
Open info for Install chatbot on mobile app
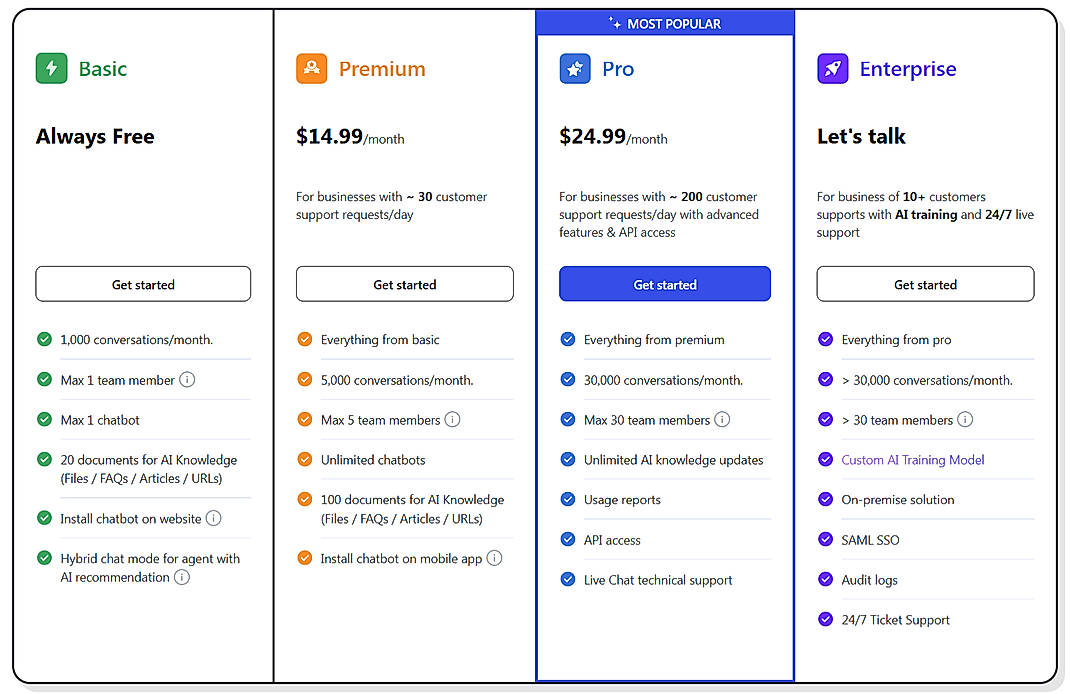pyautogui.click(x=494, y=559)
